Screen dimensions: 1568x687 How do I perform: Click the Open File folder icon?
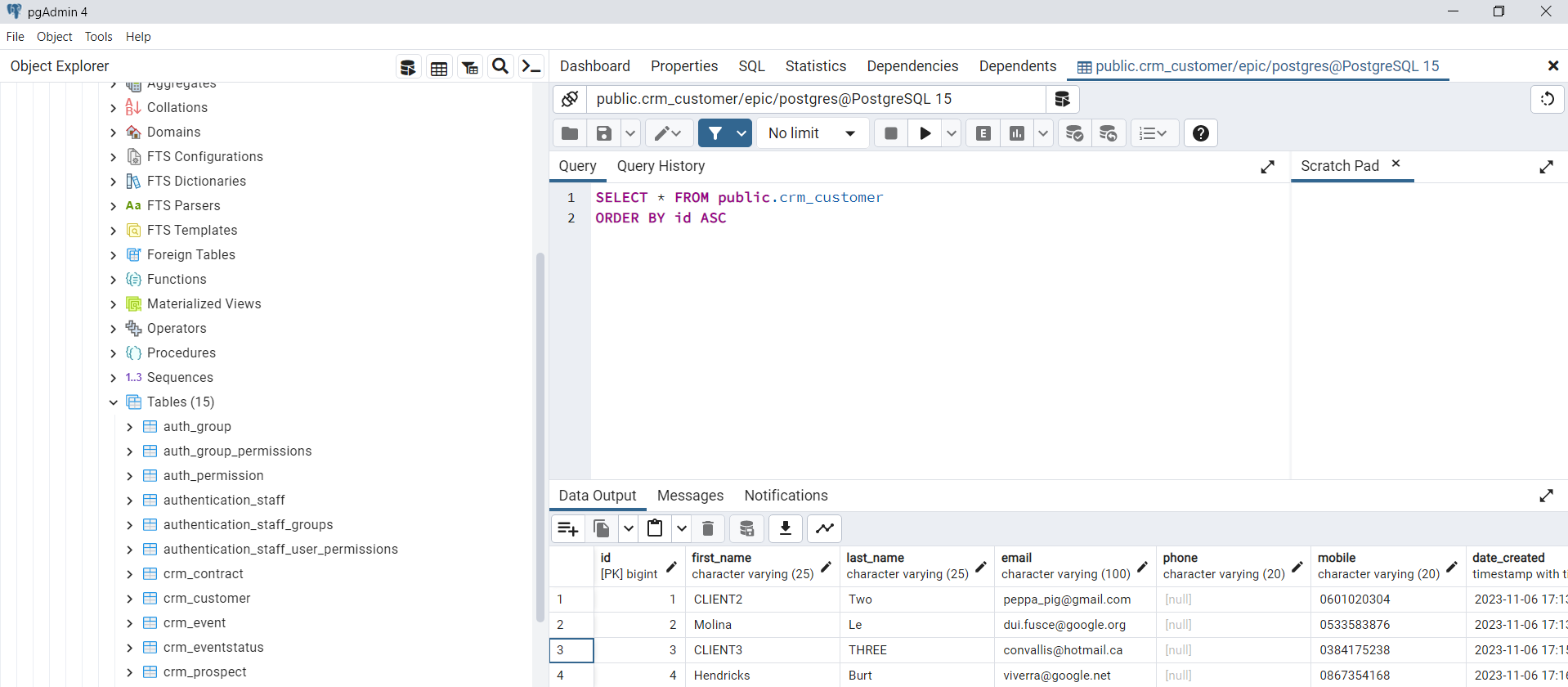(x=570, y=133)
